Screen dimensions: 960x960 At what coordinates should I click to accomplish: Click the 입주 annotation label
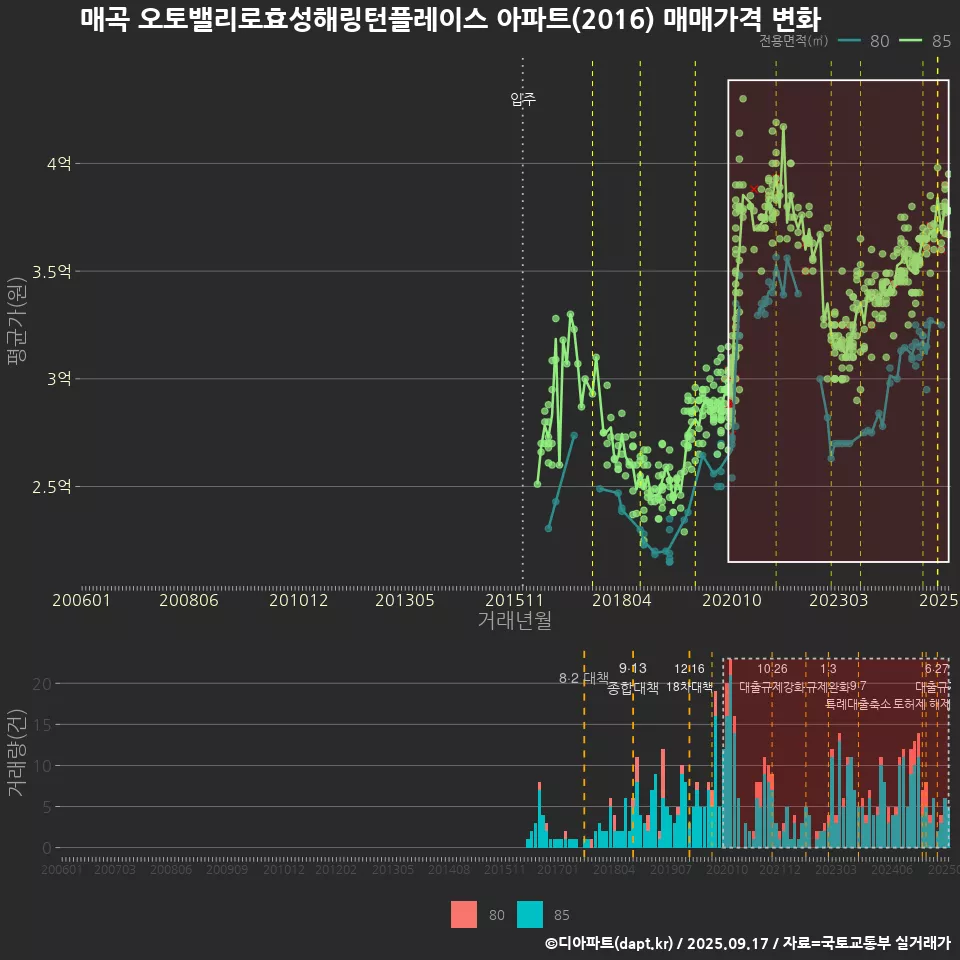point(523,99)
